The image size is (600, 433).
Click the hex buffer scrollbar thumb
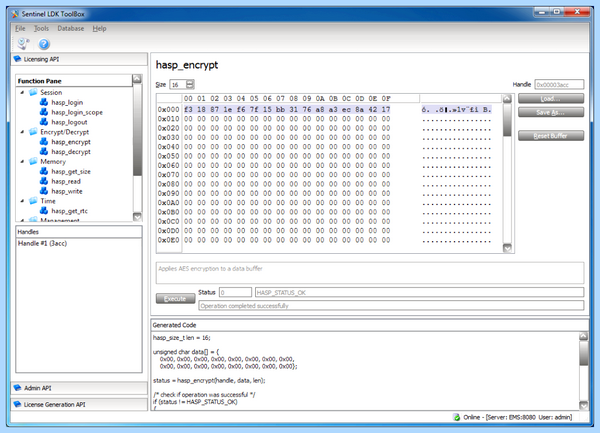tap(507, 120)
